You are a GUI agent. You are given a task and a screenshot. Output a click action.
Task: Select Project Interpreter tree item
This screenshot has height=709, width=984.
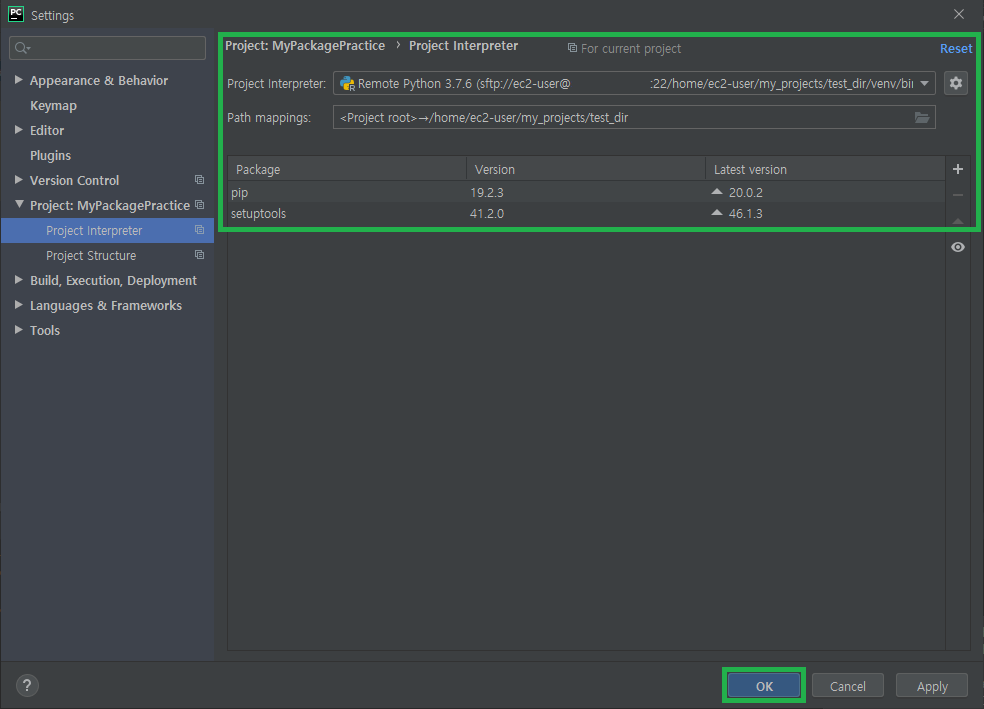point(94,230)
